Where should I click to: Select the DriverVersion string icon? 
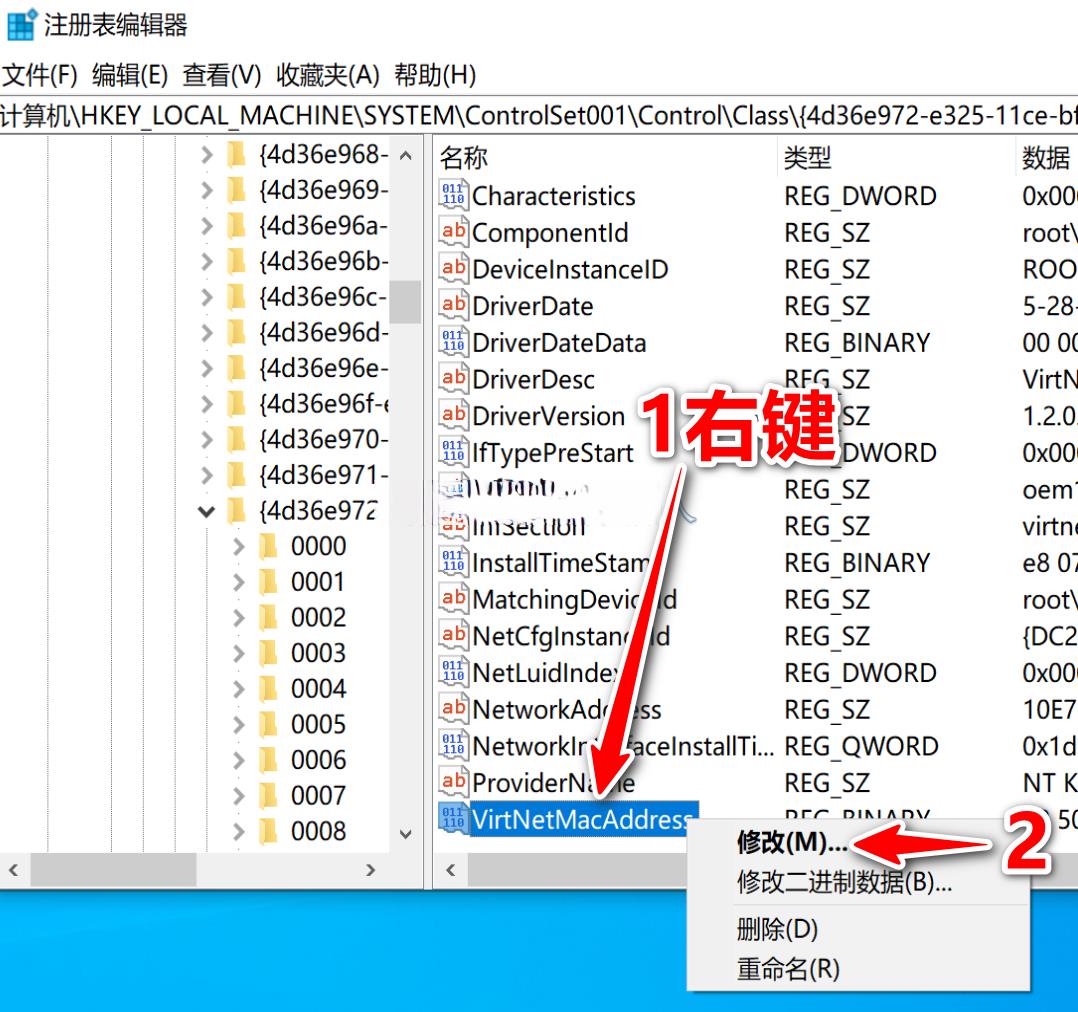453,415
